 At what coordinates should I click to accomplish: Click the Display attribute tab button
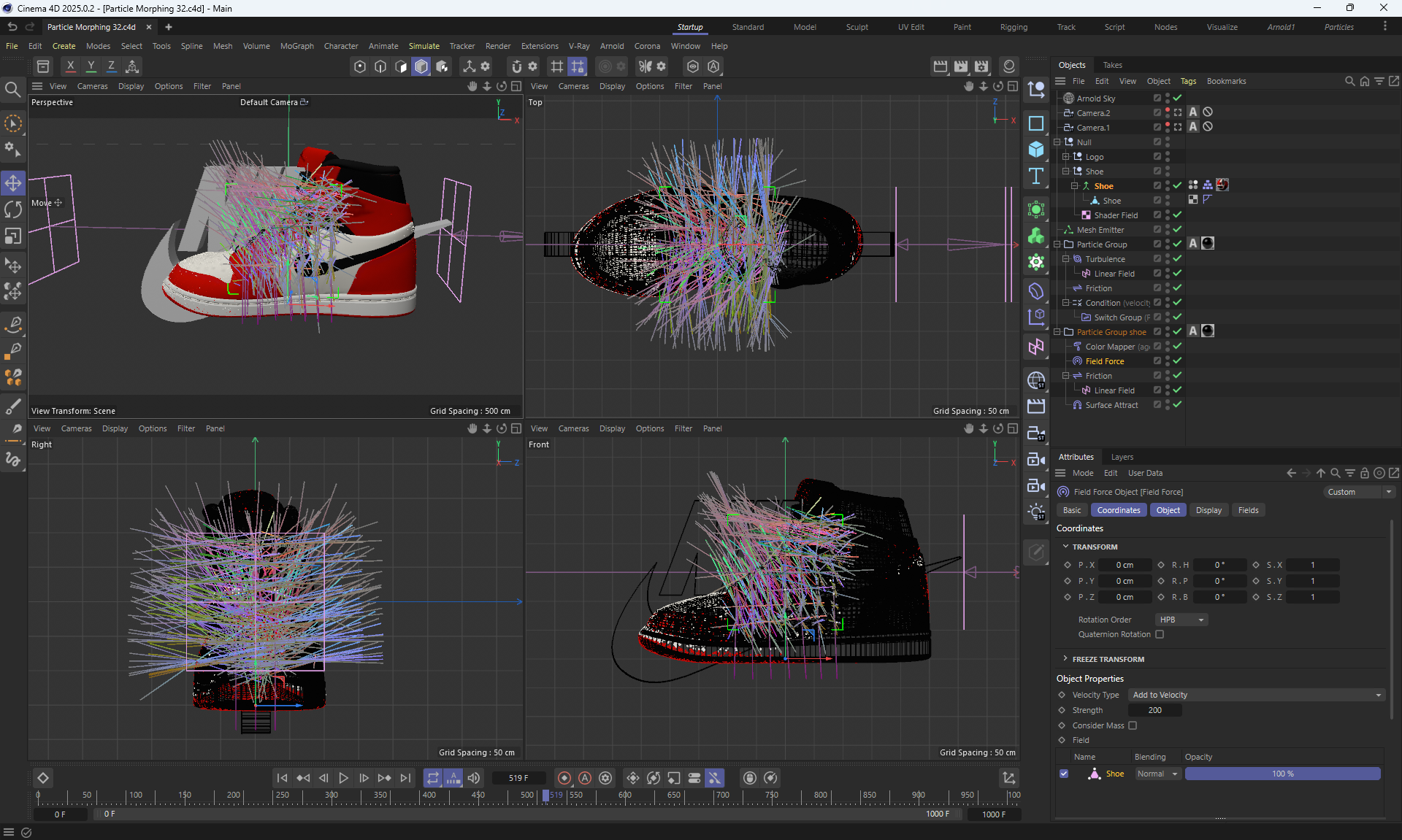[1208, 510]
